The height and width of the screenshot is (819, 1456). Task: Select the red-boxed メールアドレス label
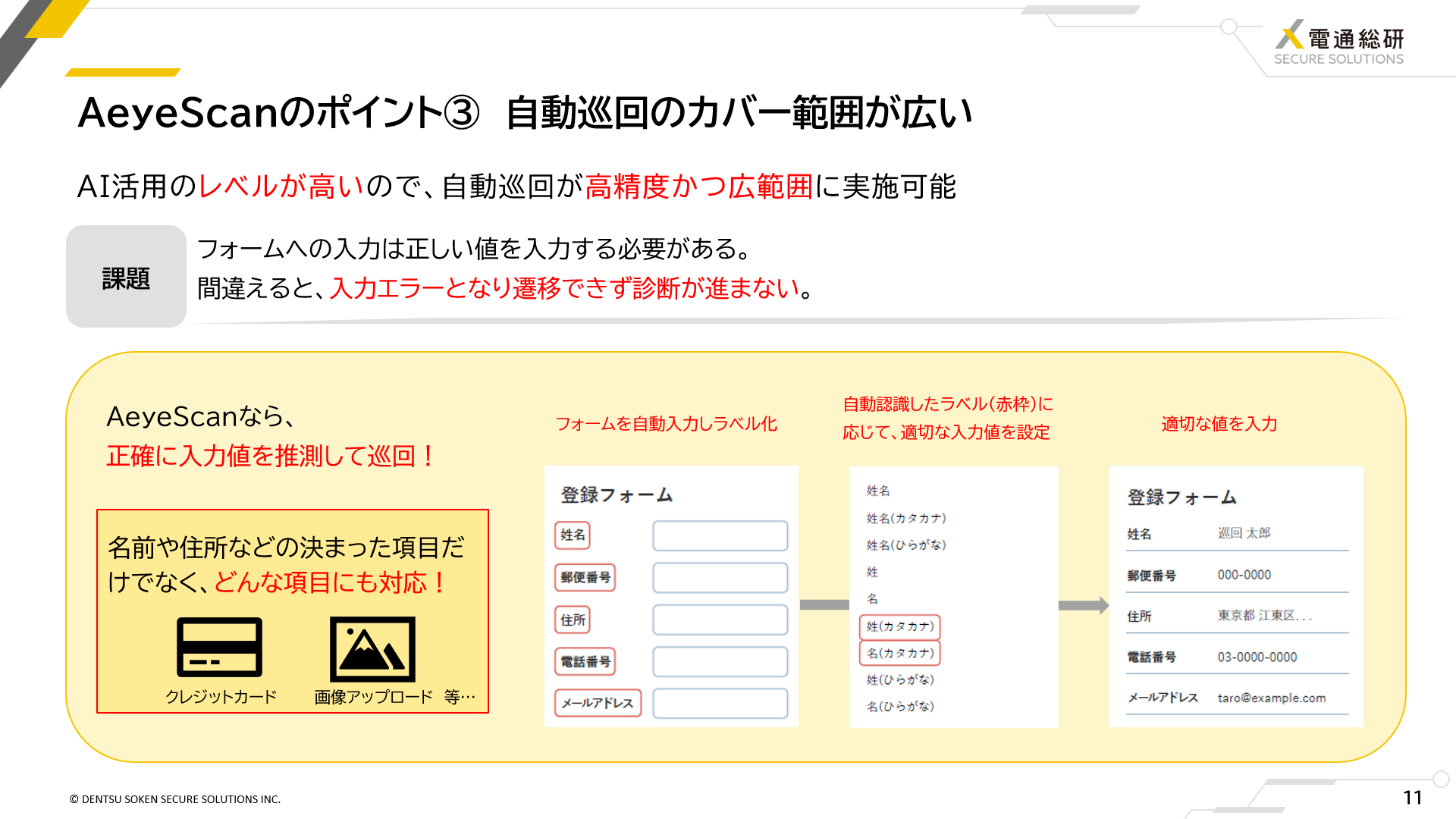click(x=598, y=703)
